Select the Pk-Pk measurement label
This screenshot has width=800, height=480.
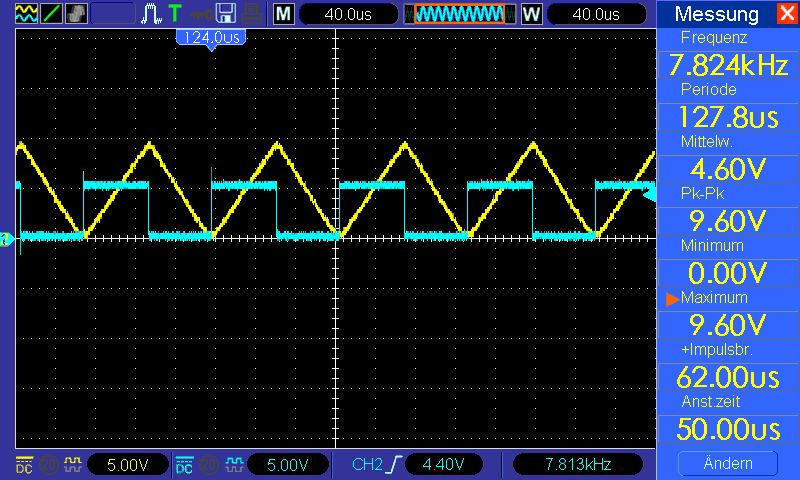point(703,193)
